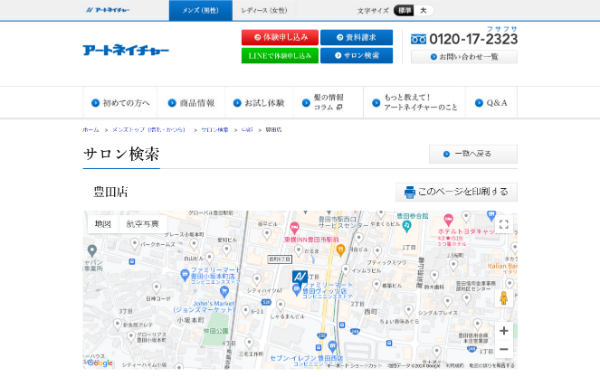This screenshot has width=600, height=377.
Task: Open the main Art Nature header logo
Action: click(126, 50)
